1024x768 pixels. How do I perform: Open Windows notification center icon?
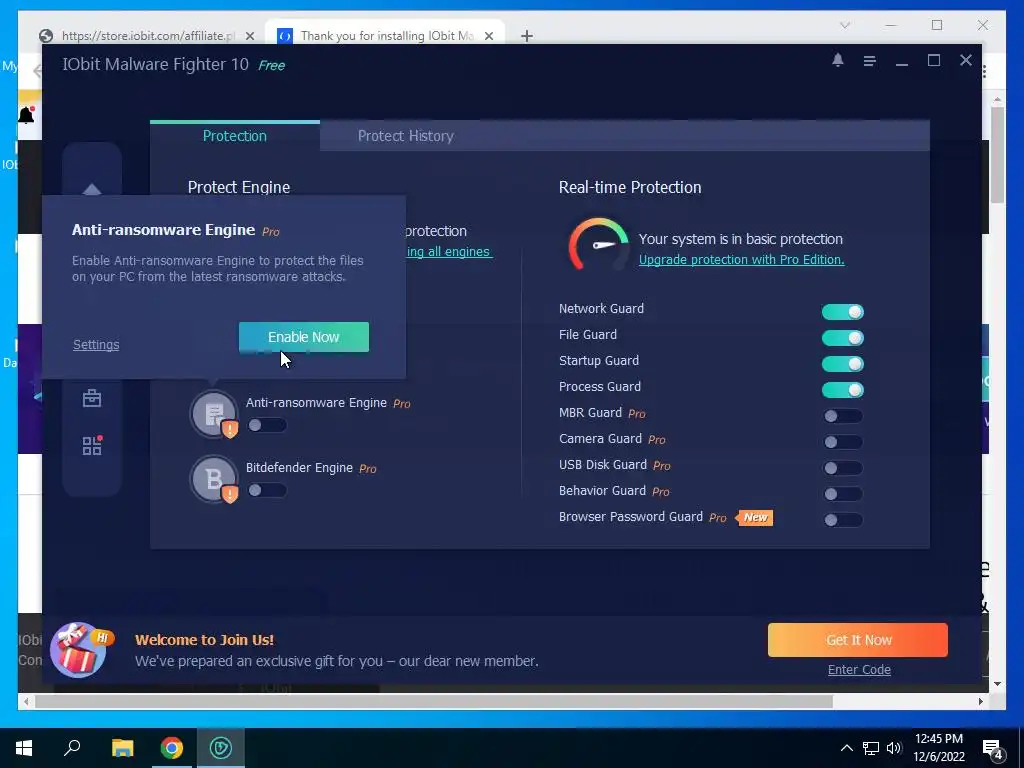click(x=993, y=749)
